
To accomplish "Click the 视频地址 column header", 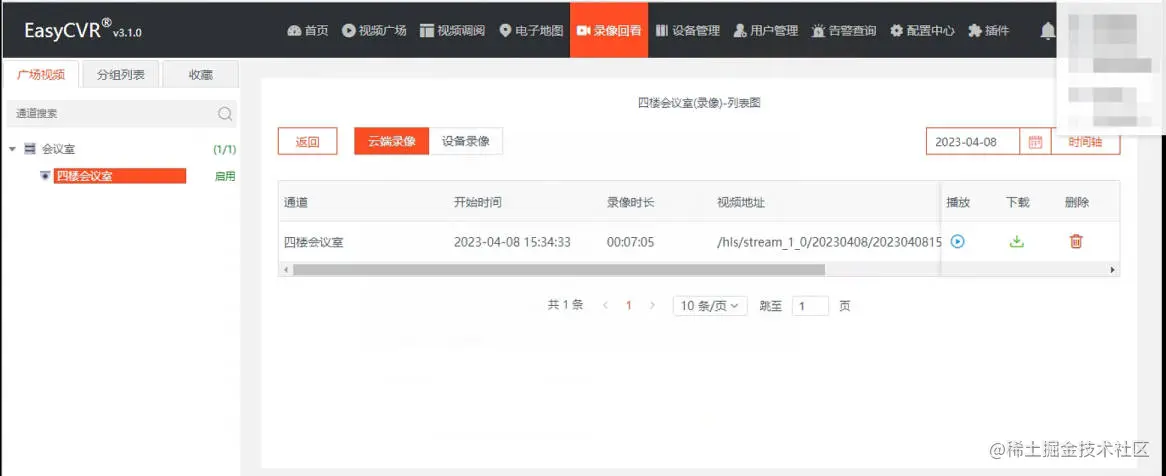I will point(741,202).
